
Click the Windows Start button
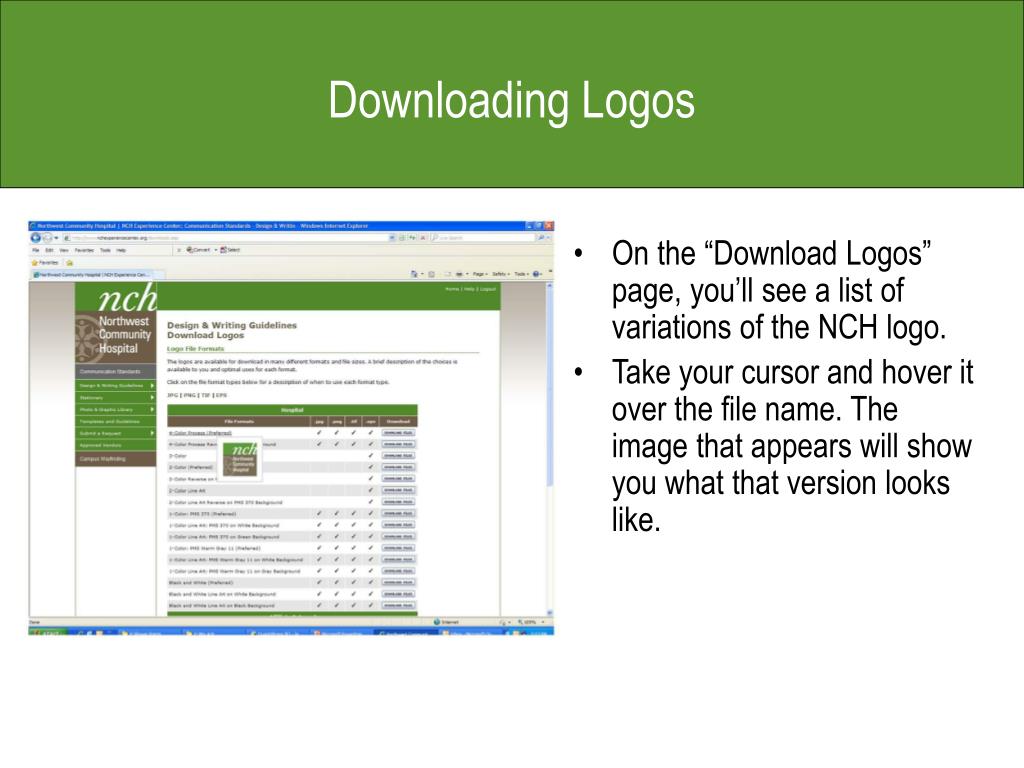[48, 632]
